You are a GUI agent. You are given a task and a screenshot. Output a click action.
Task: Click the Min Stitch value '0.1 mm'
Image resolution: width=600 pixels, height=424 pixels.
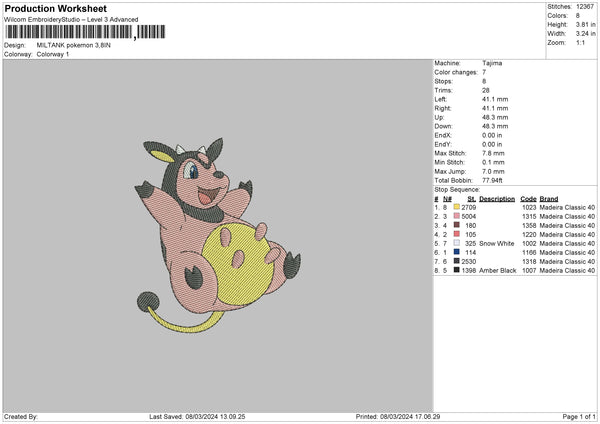493,162
